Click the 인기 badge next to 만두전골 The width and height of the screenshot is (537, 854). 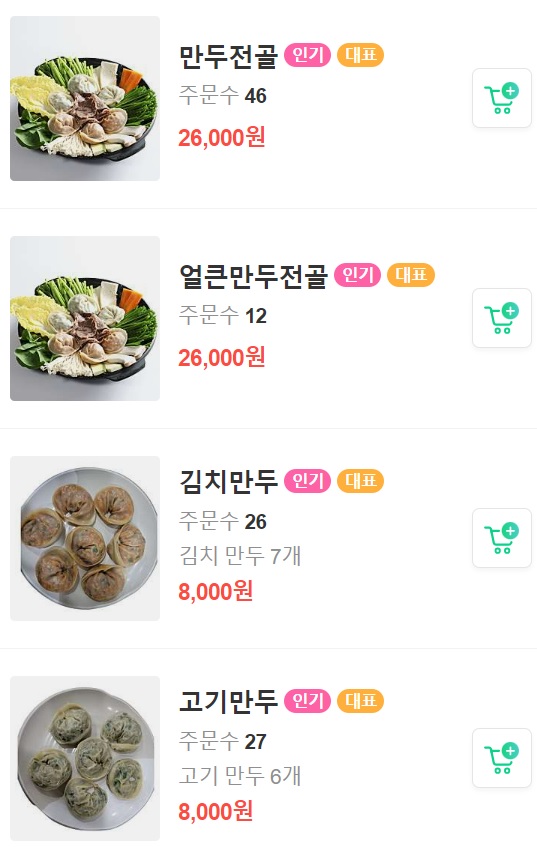(307, 55)
